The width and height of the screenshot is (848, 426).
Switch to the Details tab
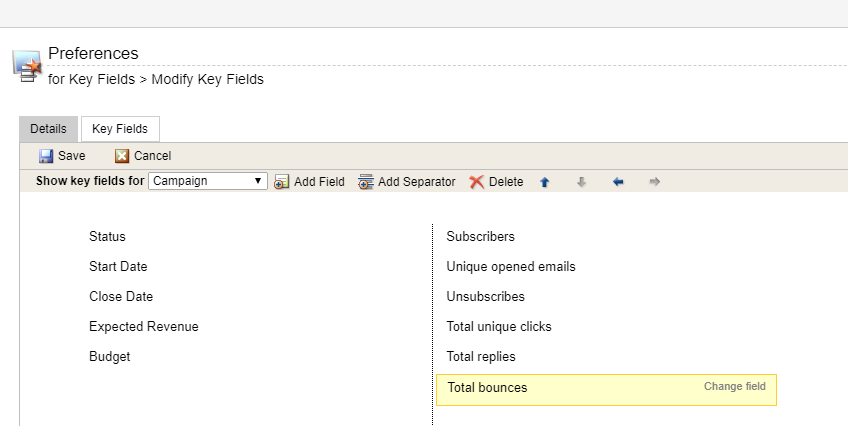point(49,129)
